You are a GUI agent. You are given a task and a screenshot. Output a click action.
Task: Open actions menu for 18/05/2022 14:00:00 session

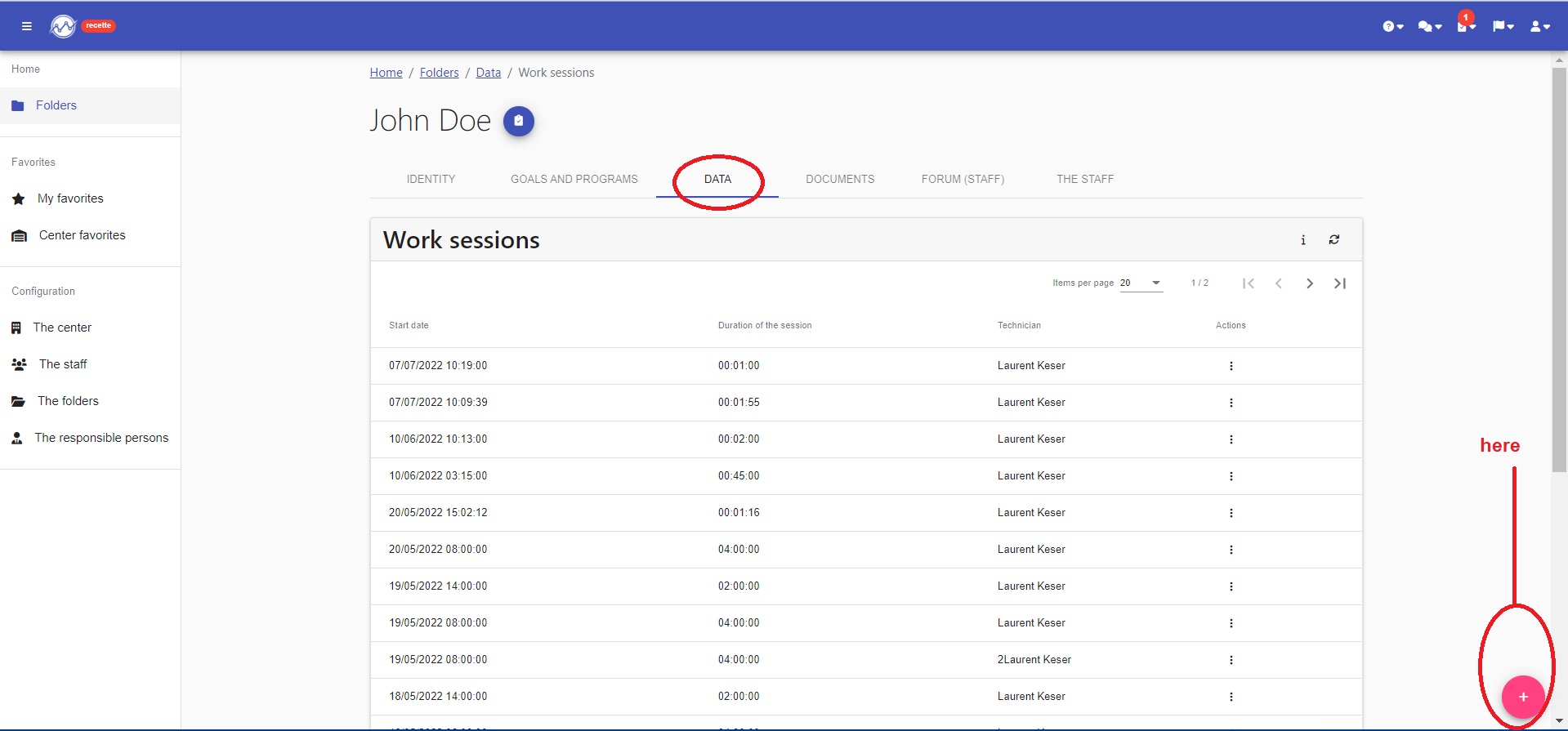[1231, 697]
